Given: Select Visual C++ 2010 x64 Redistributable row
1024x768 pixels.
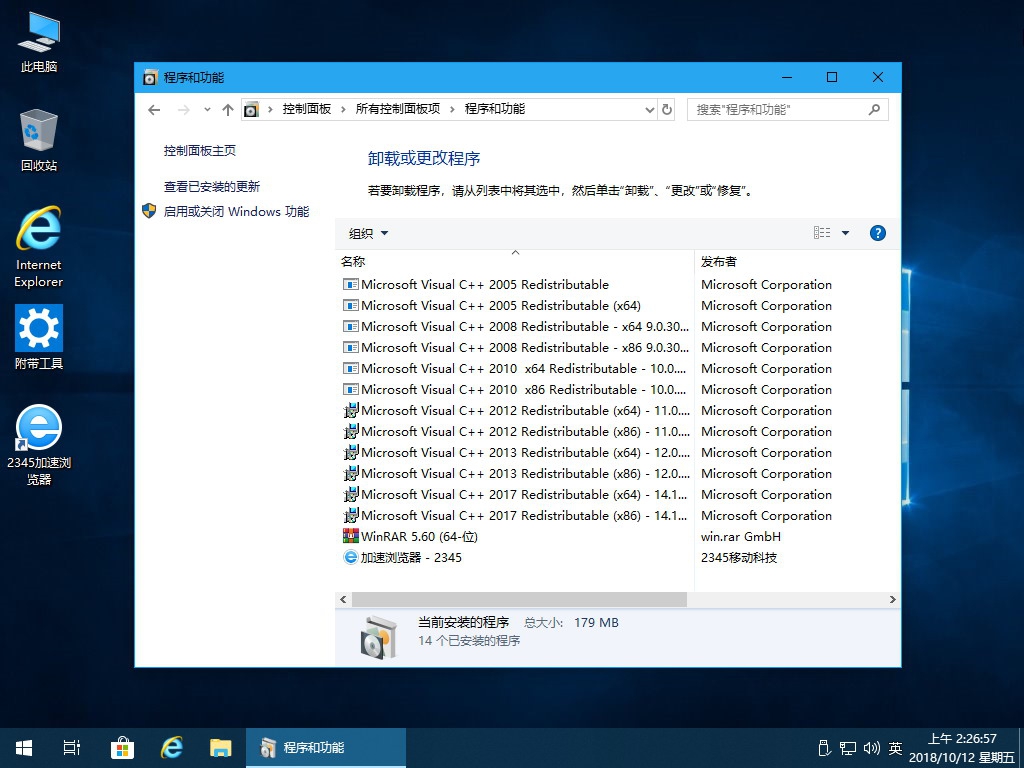Looking at the screenshot, I should [618, 368].
